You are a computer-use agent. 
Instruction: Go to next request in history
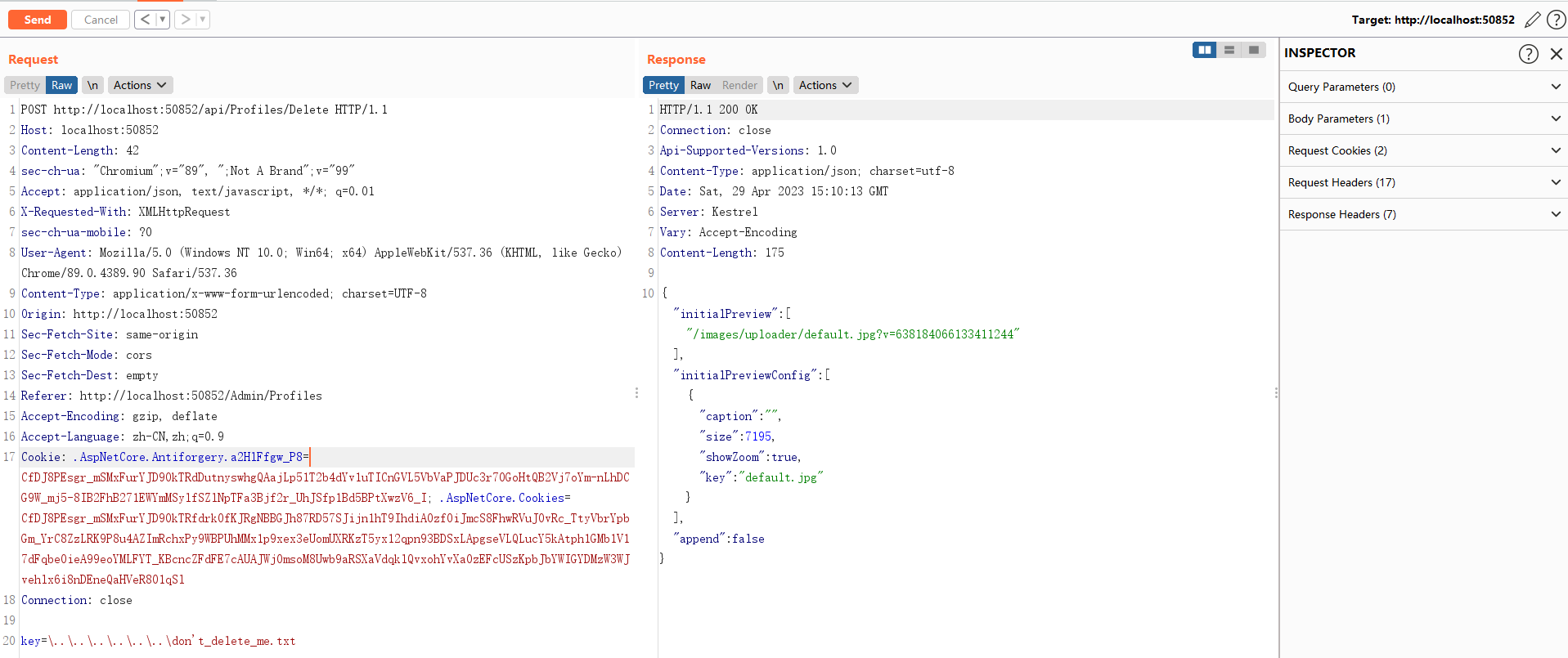[186, 20]
